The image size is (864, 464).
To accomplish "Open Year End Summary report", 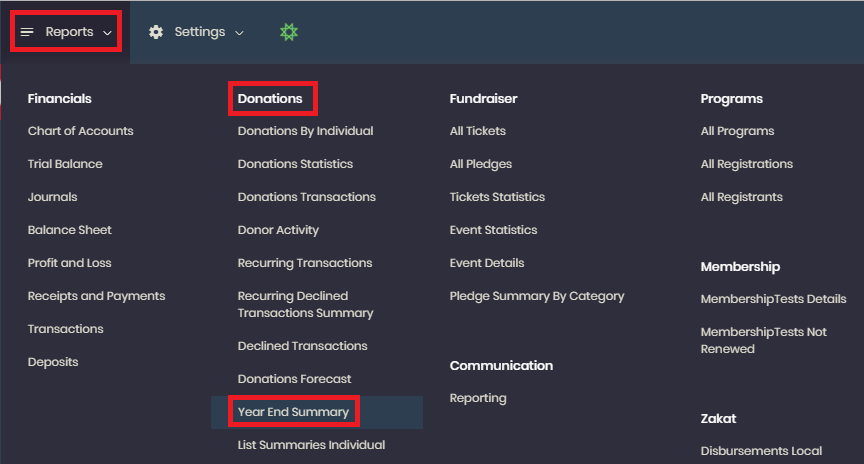I will click(293, 412).
